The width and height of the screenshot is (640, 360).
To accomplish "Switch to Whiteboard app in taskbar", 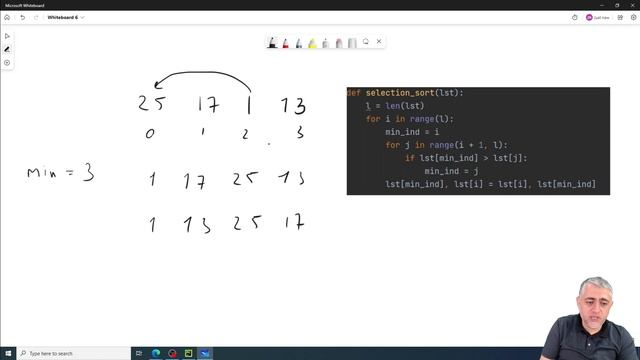I will click(205, 353).
